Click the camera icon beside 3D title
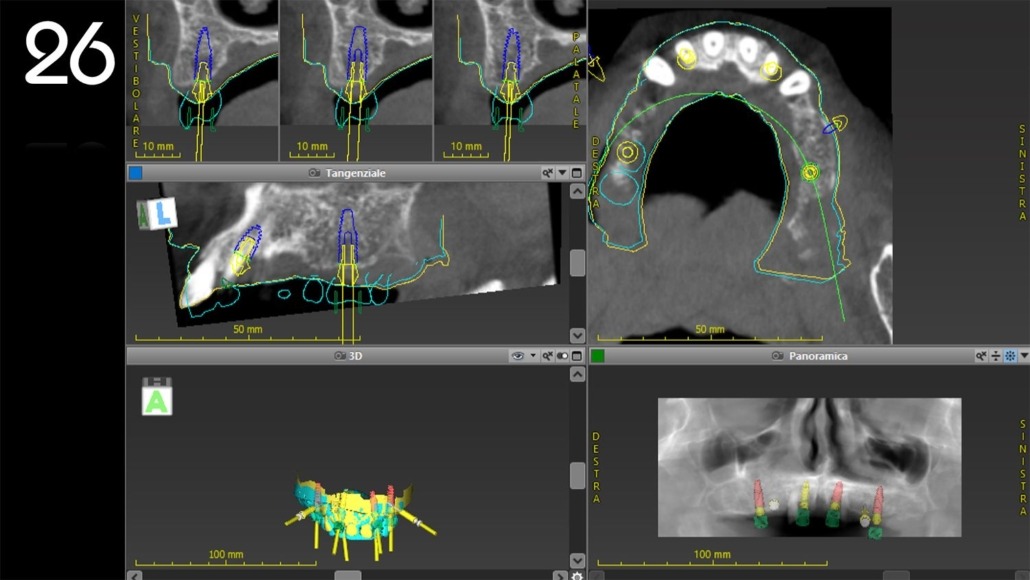Viewport: 1030px width, 580px height. [340, 356]
